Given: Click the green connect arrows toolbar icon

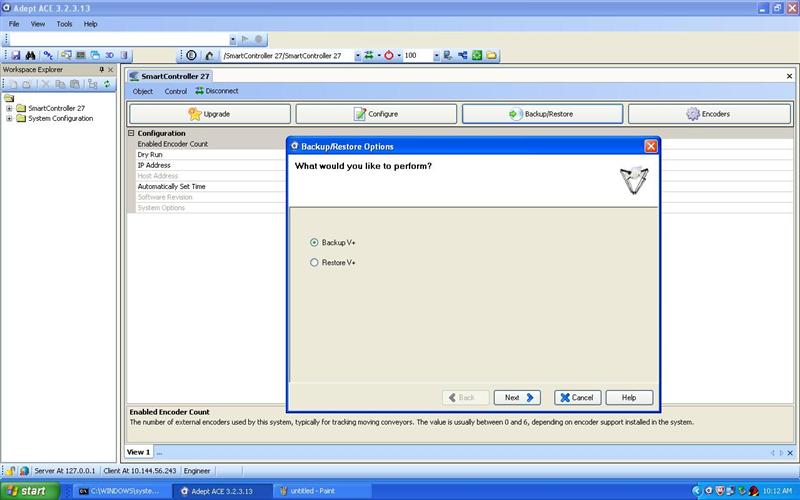Looking at the screenshot, I should (x=369, y=55).
